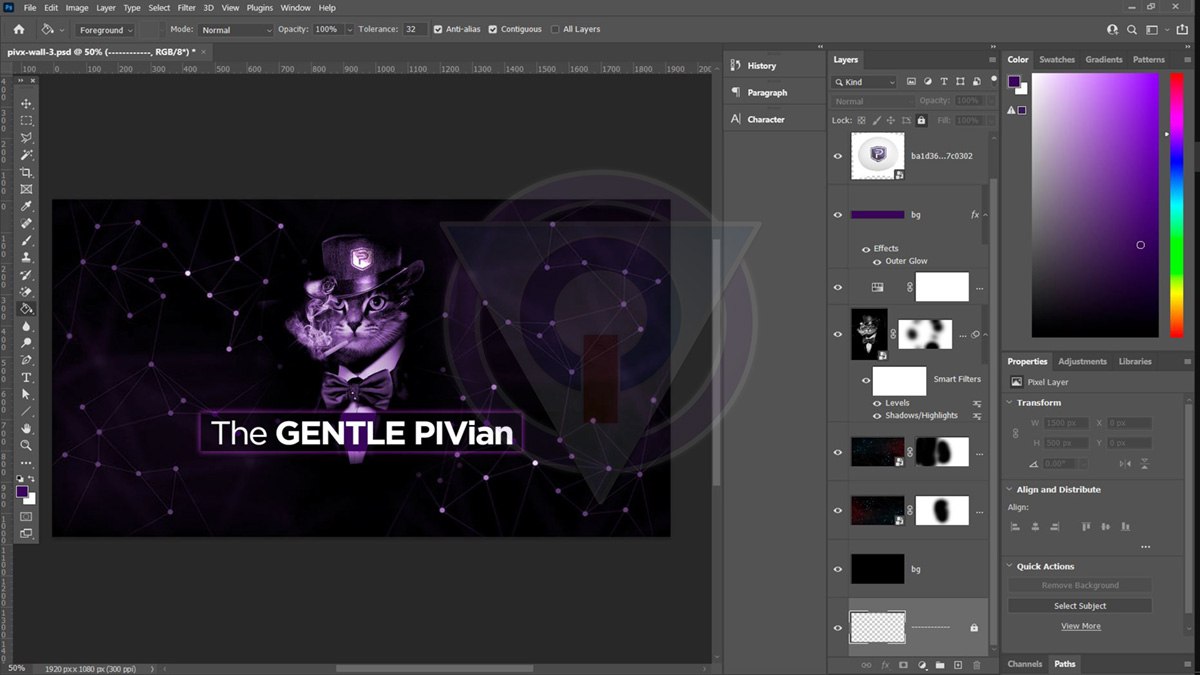Click the flip horizontal icon in Transform

pyautogui.click(x=1125, y=463)
